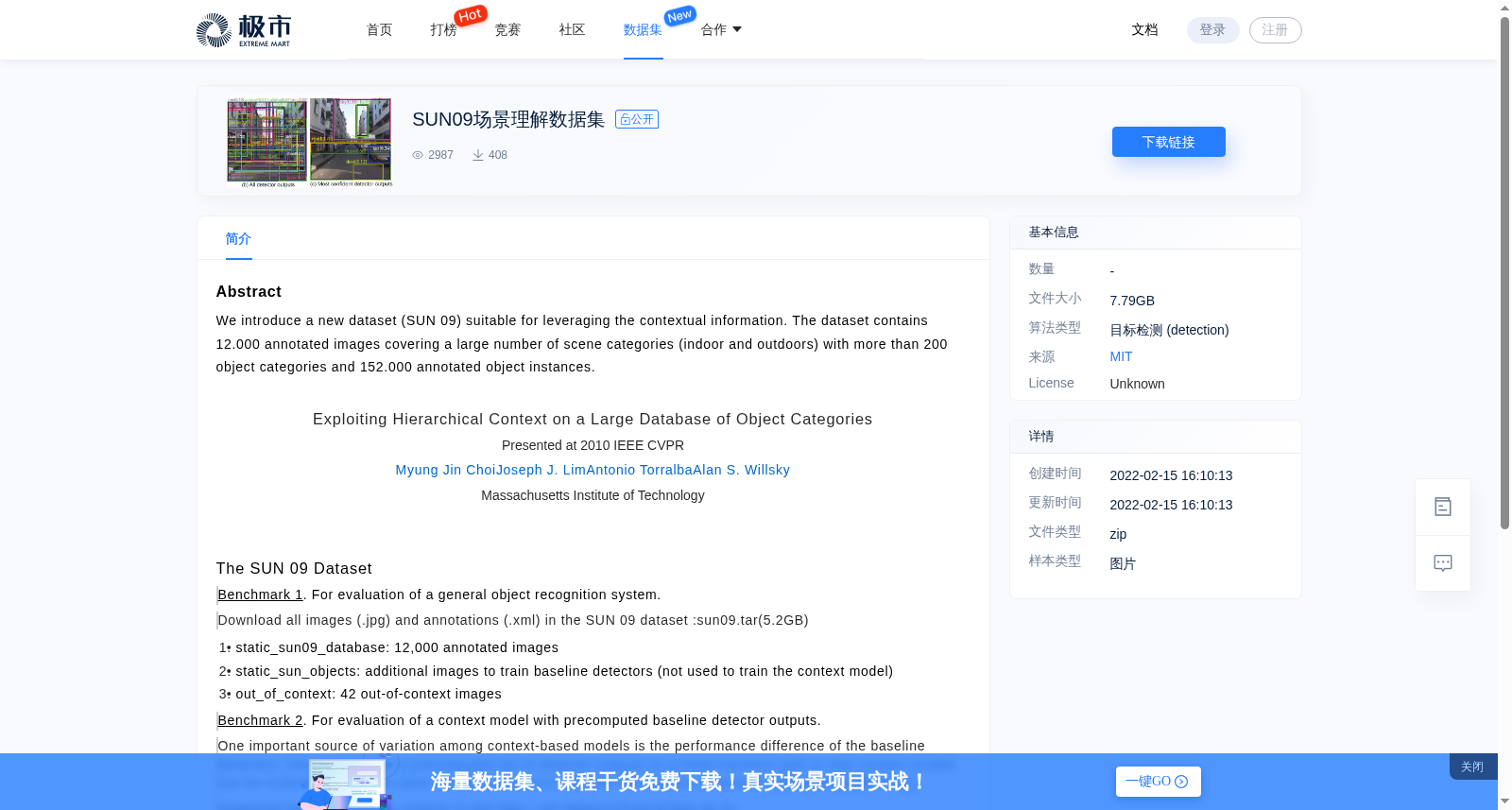Click the document notes sidebar icon
Image resolution: width=1512 pixels, height=810 pixels.
pyautogui.click(x=1443, y=507)
